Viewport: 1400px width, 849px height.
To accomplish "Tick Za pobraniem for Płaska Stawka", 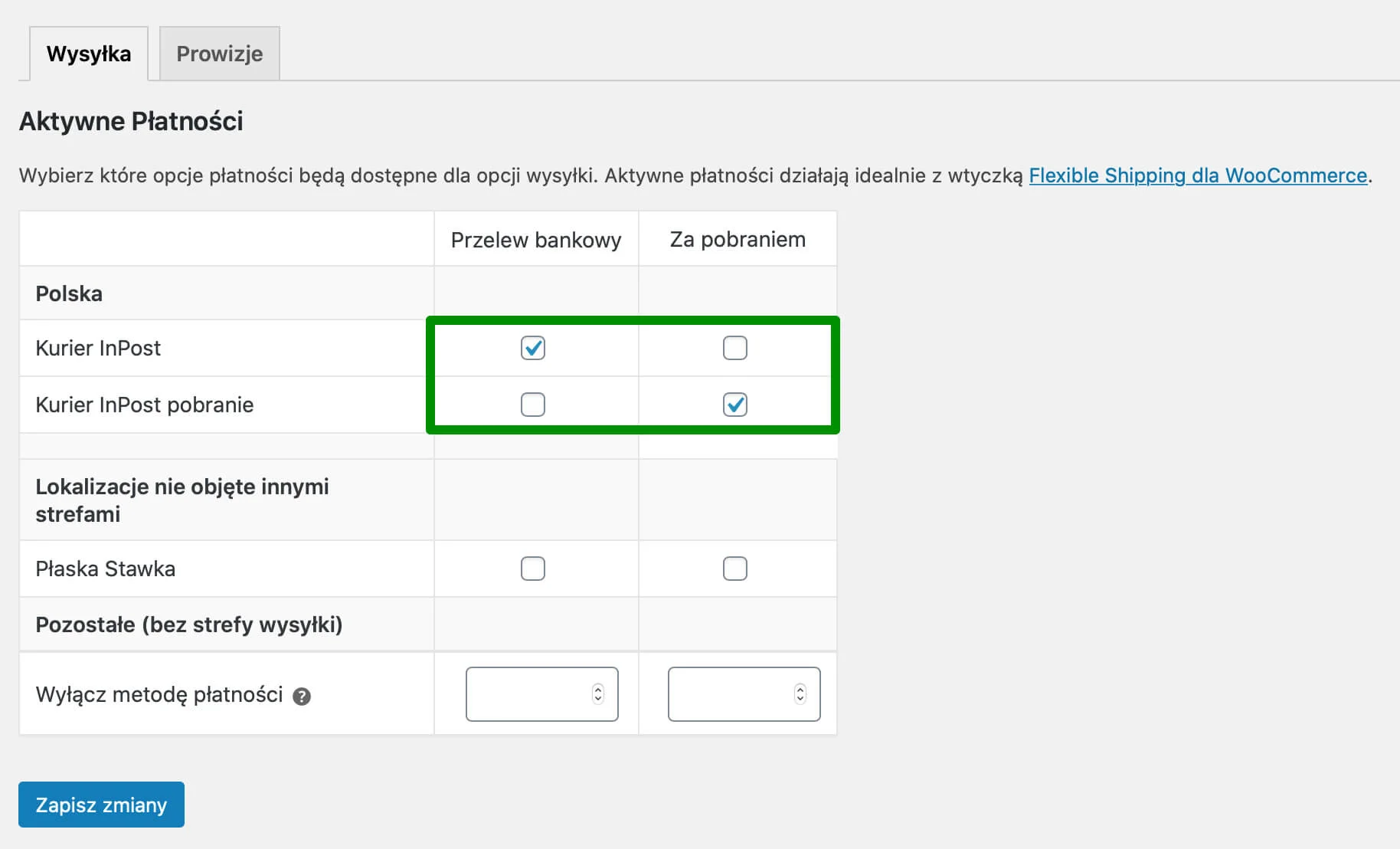I will (x=735, y=569).
